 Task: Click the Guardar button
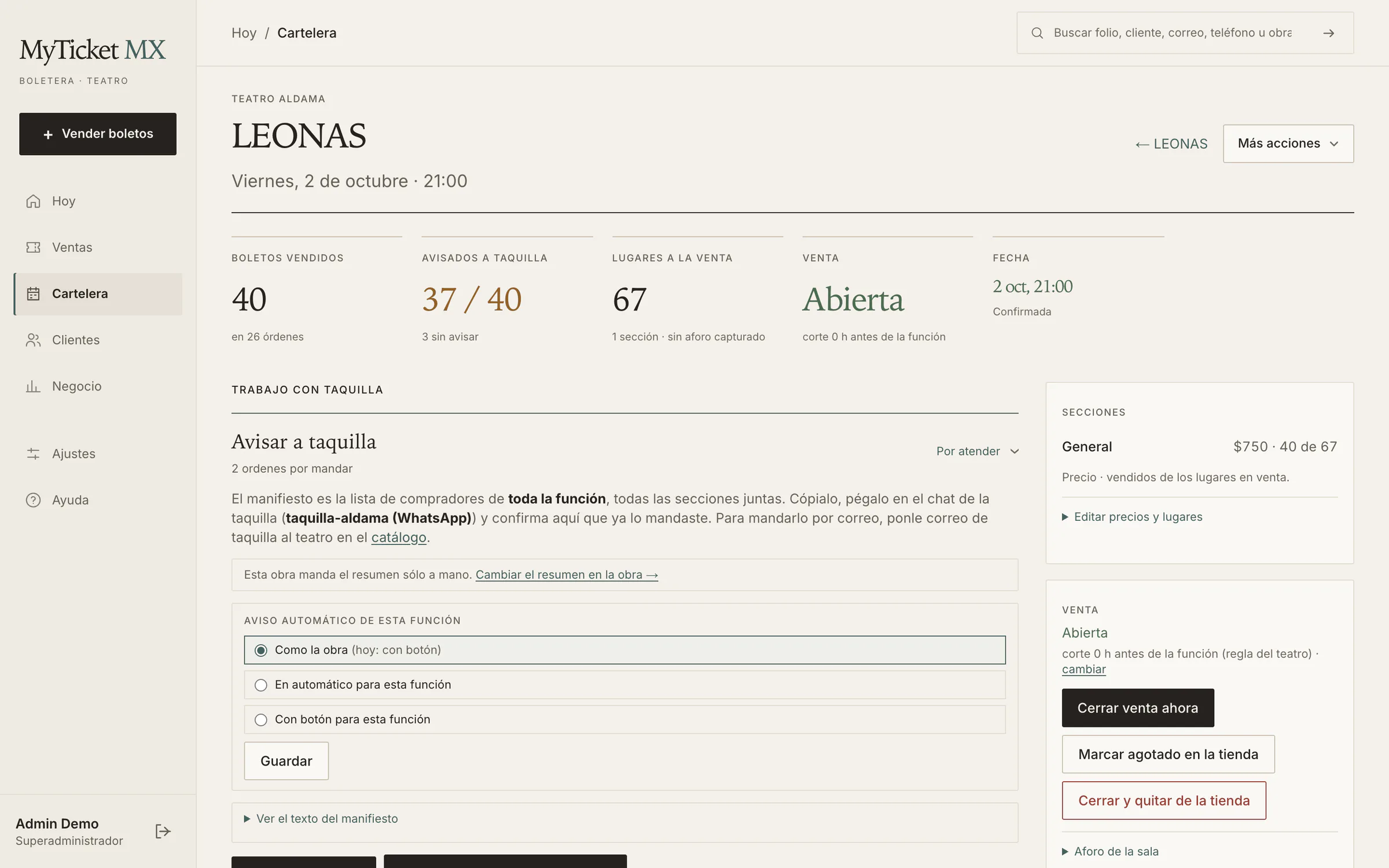(286, 761)
